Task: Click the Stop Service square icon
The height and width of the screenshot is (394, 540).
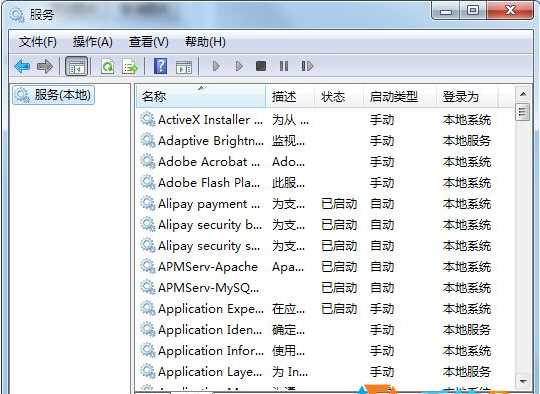Action: pyautogui.click(x=261, y=66)
